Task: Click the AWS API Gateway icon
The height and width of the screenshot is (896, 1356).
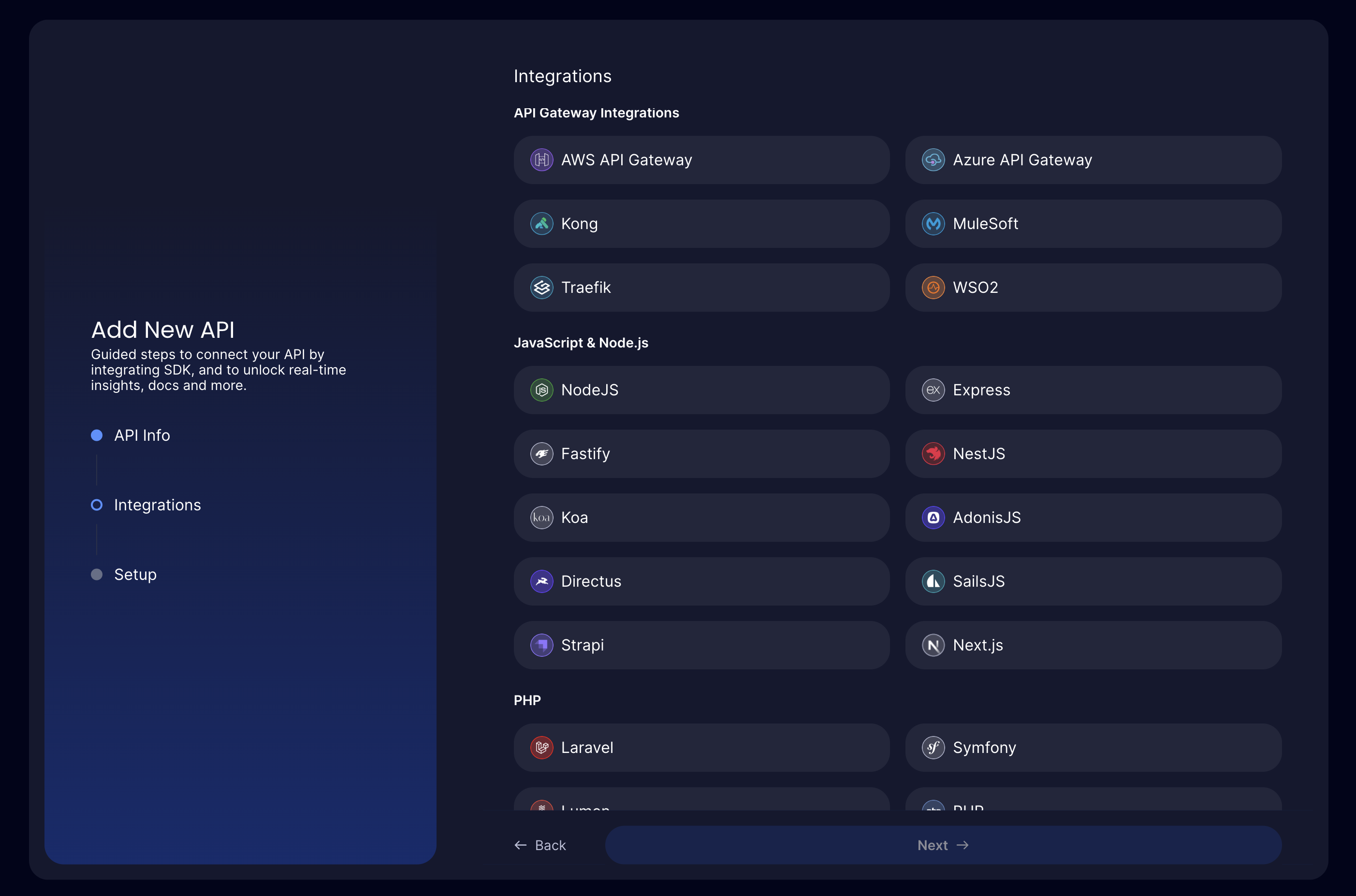Action: tap(541, 160)
